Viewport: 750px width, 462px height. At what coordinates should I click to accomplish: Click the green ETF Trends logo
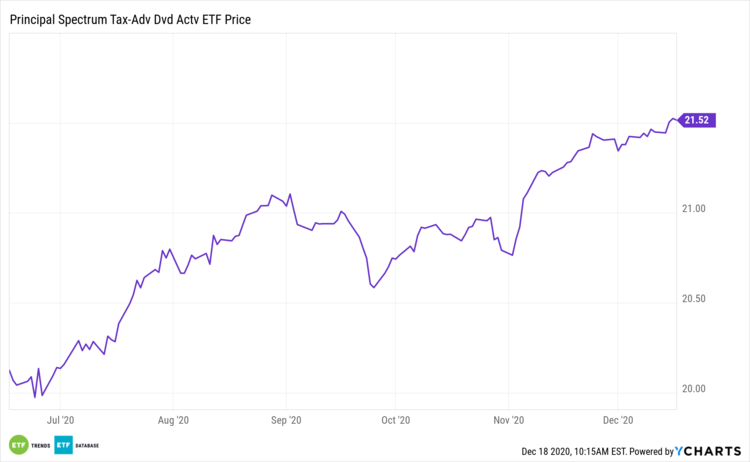click(x=18, y=445)
